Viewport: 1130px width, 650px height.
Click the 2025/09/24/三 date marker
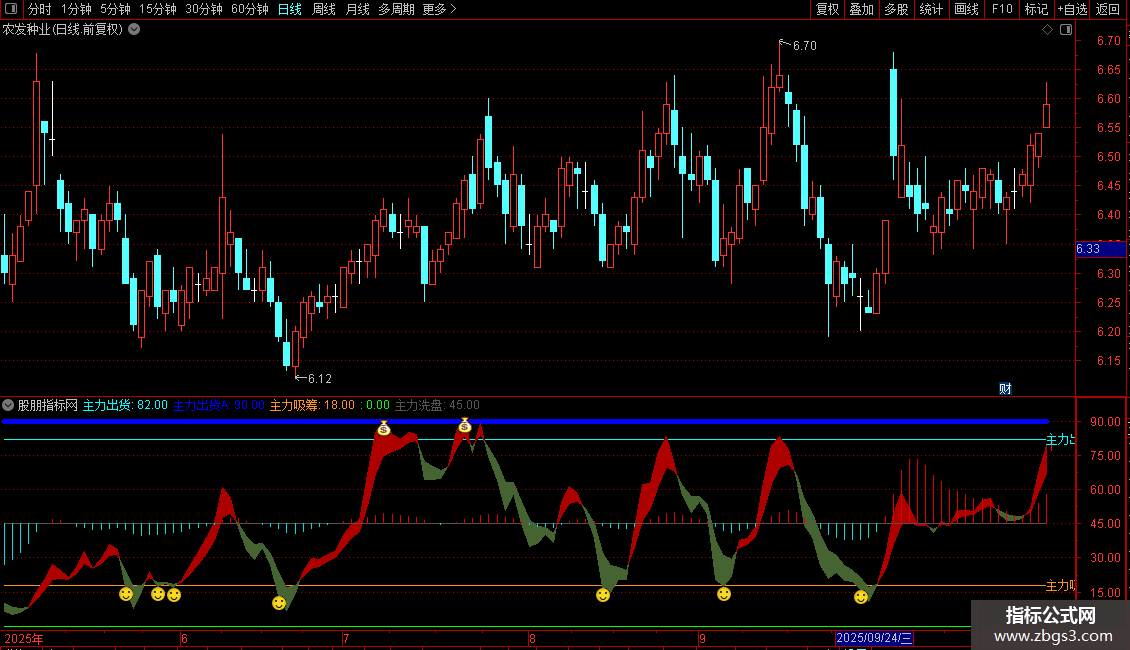click(873, 638)
